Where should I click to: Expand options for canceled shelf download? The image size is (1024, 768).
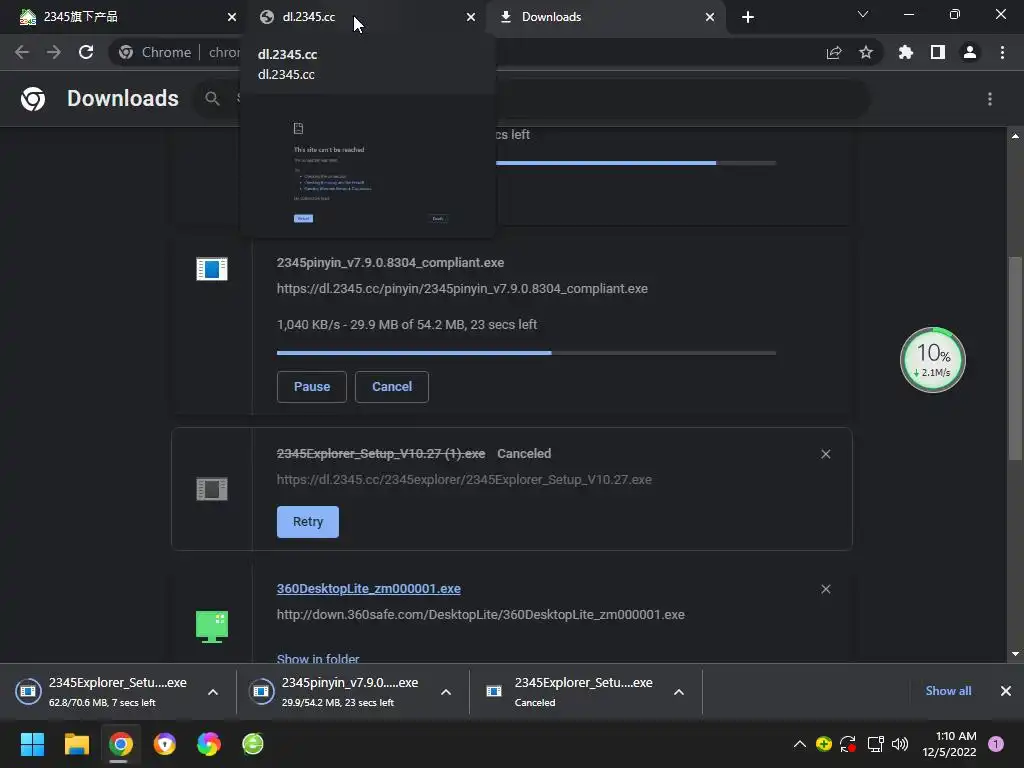679,692
